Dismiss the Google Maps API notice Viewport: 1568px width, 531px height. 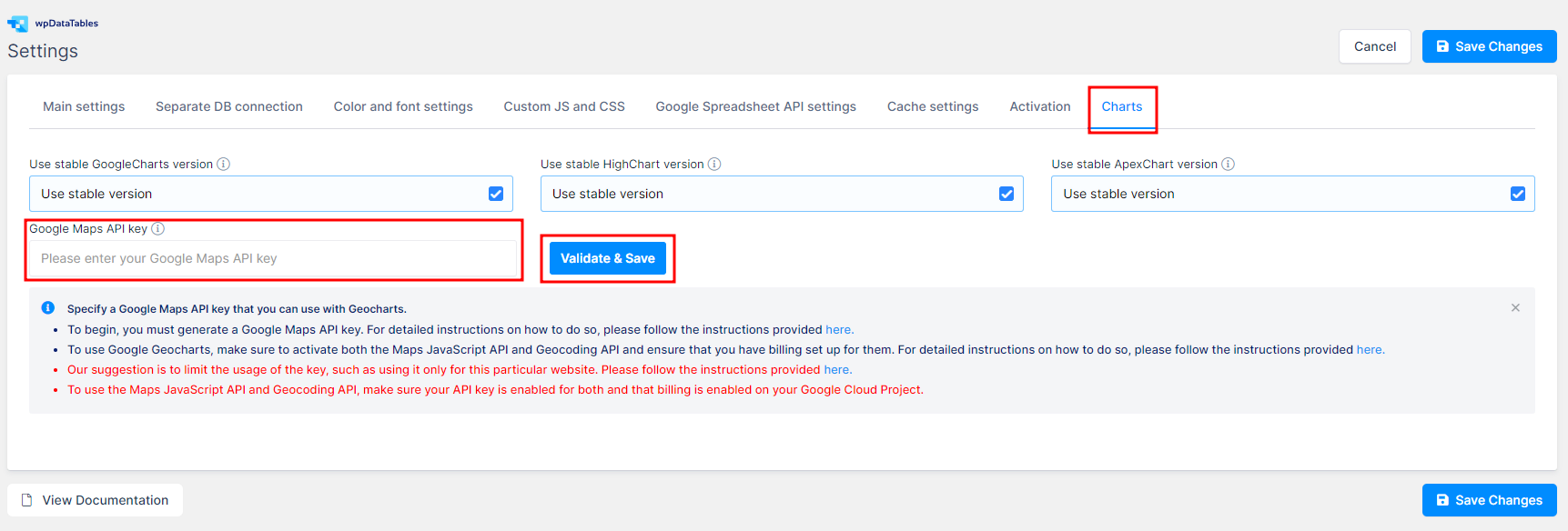coord(1515,308)
